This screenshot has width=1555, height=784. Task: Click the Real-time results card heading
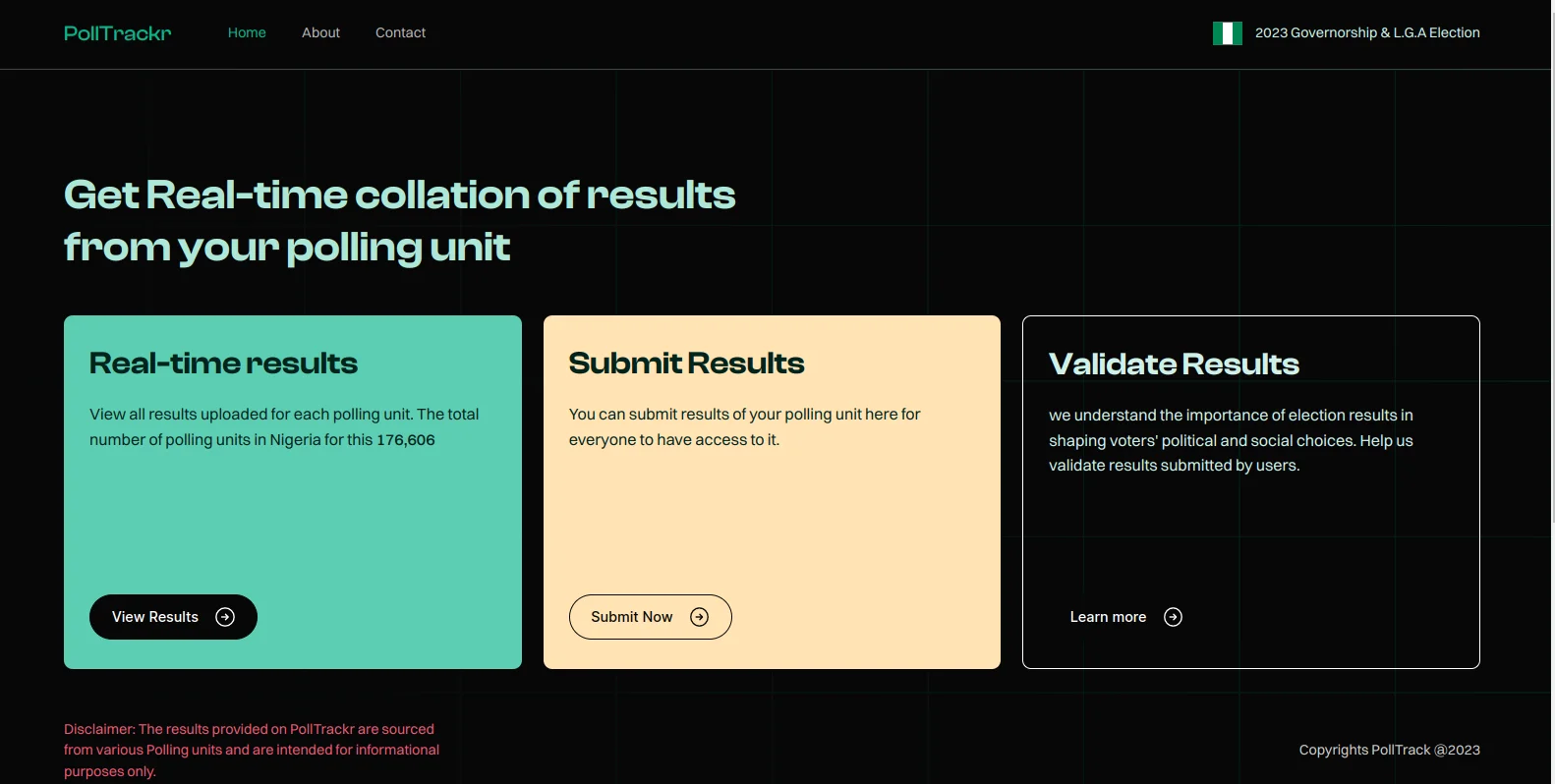tap(223, 364)
